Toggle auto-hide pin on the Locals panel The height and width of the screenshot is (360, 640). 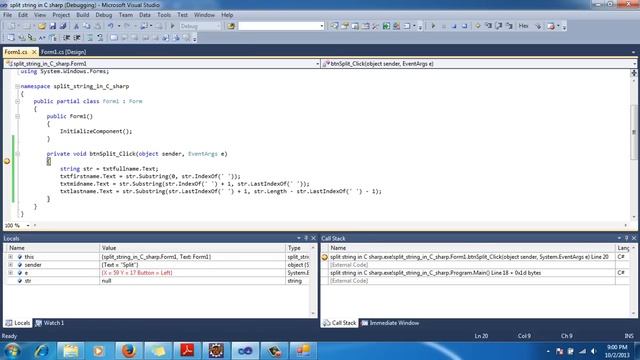click(306, 238)
